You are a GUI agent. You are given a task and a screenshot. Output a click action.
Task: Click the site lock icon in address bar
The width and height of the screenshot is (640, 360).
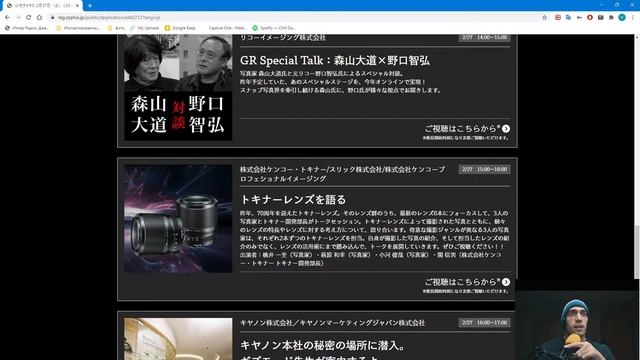[52, 18]
